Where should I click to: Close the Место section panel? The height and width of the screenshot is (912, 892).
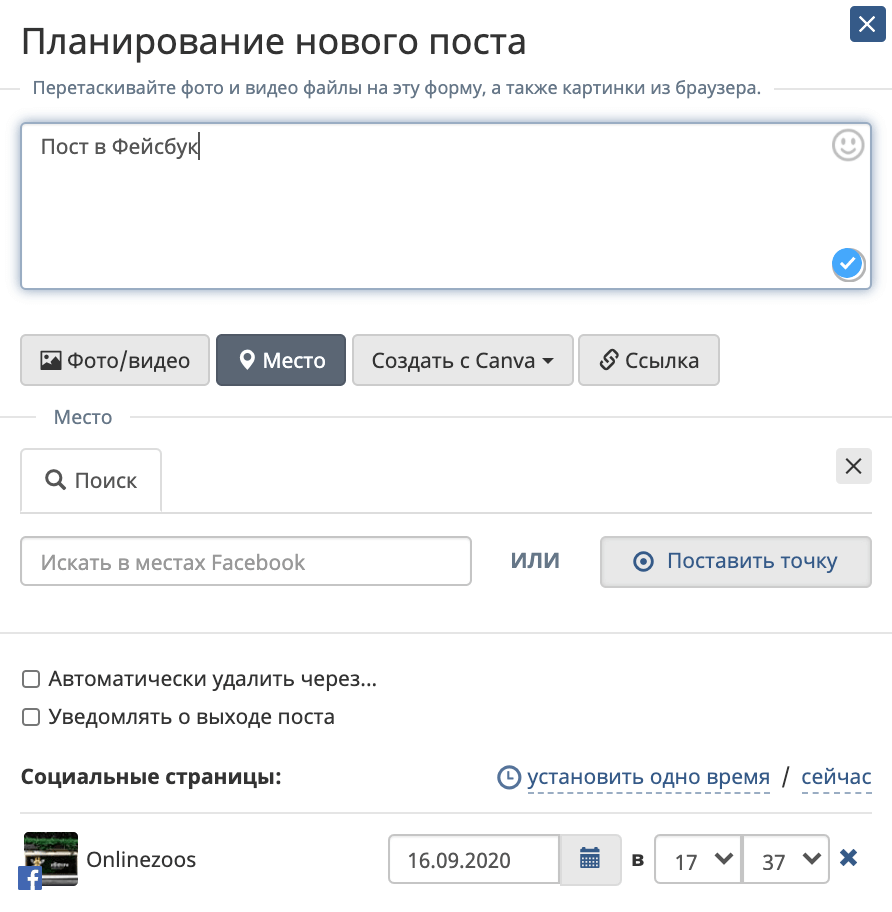tap(853, 466)
